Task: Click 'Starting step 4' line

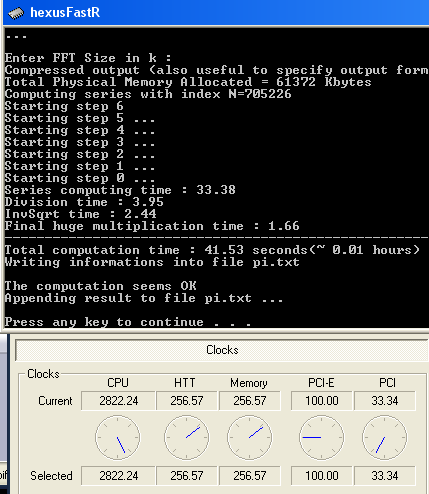Action: pyautogui.click(x=80, y=130)
